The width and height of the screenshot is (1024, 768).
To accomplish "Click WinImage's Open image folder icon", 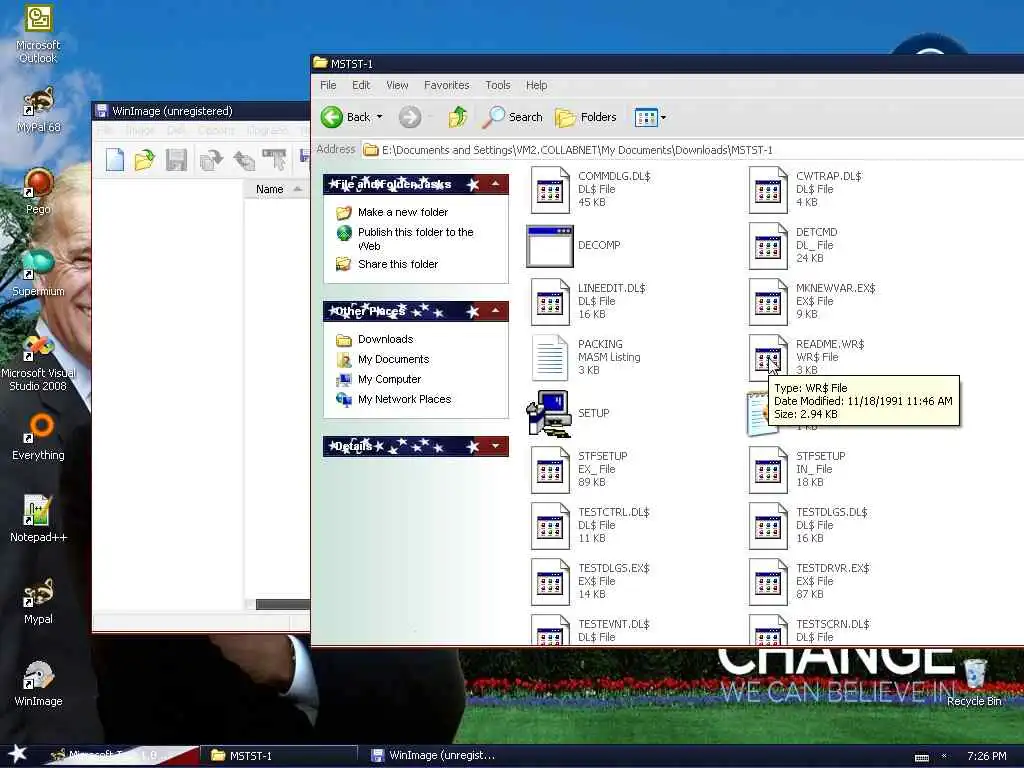I will pos(144,159).
